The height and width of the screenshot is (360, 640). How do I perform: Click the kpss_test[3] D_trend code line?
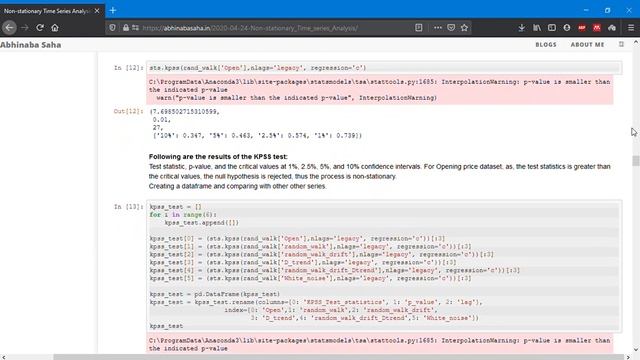[x=303, y=262]
